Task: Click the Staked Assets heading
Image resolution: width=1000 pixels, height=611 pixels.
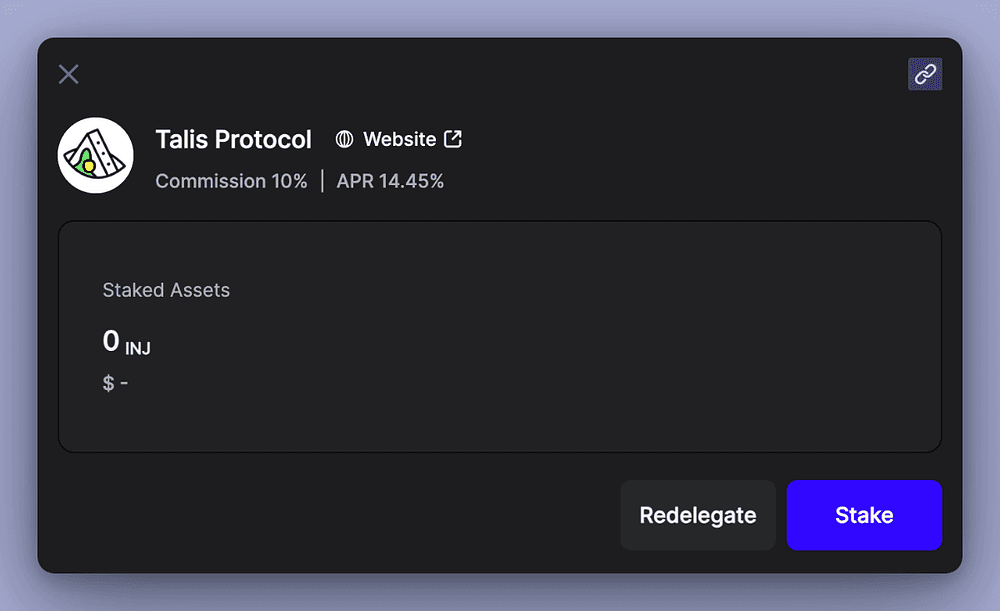Action: pyautogui.click(x=166, y=290)
